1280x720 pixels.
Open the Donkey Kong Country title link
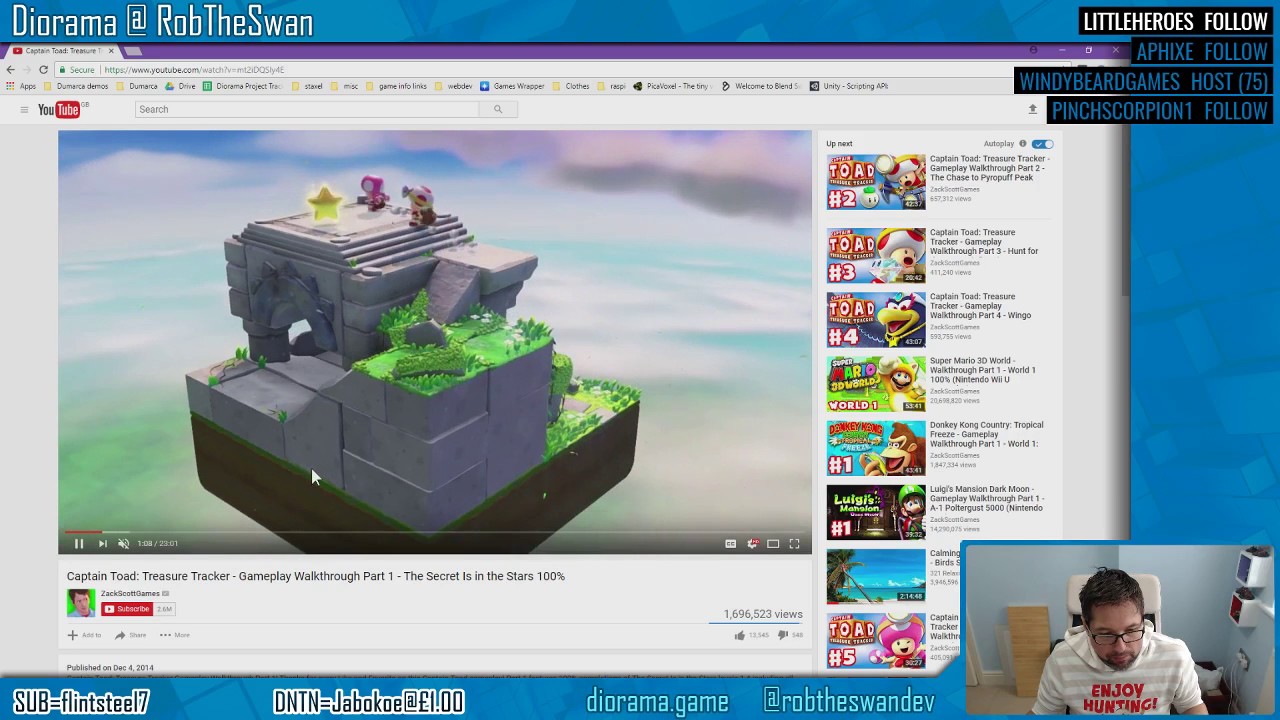click(x=986, y=434)
